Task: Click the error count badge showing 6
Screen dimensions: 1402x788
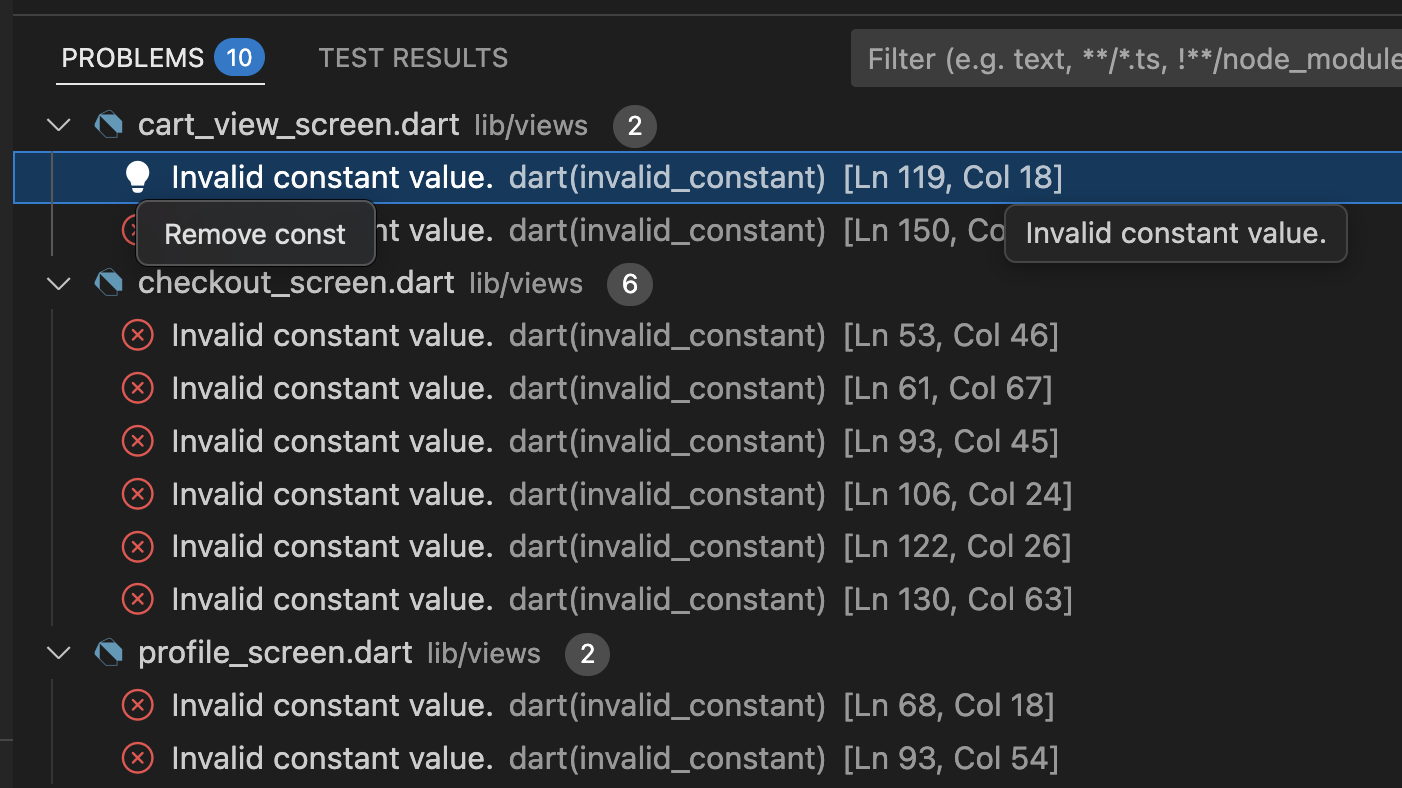Action: click(630, 284)
